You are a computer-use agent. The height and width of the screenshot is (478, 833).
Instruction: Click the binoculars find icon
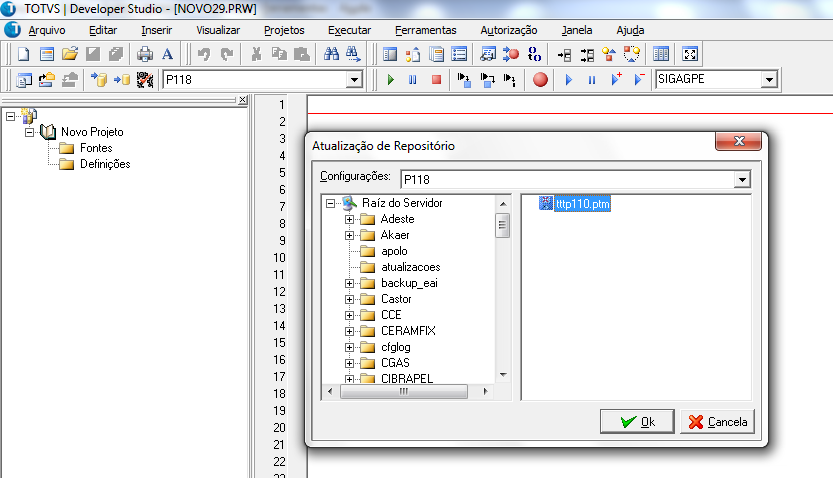(x=332, y=54)
